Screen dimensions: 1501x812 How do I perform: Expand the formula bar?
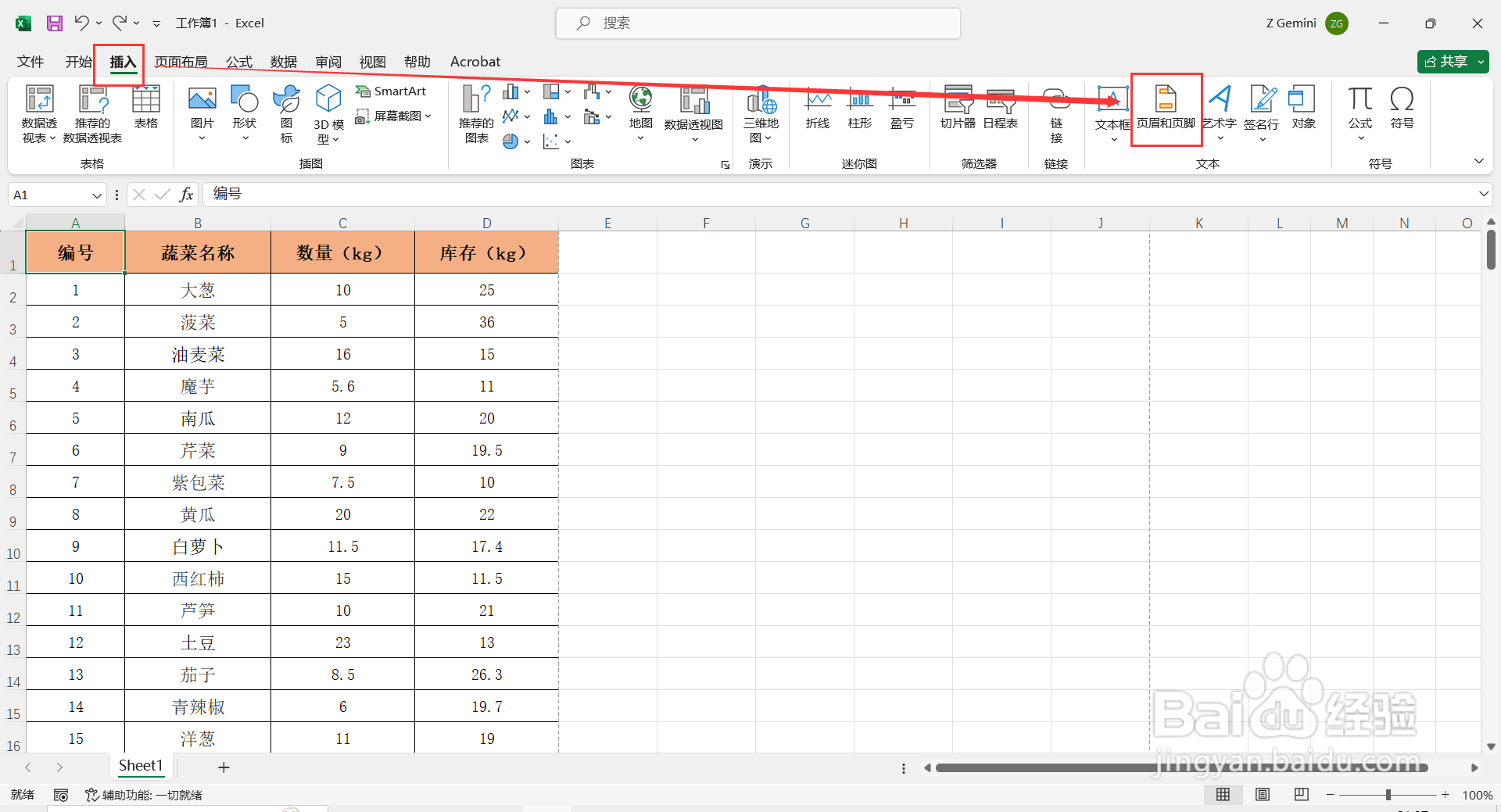pos(1483,194)
